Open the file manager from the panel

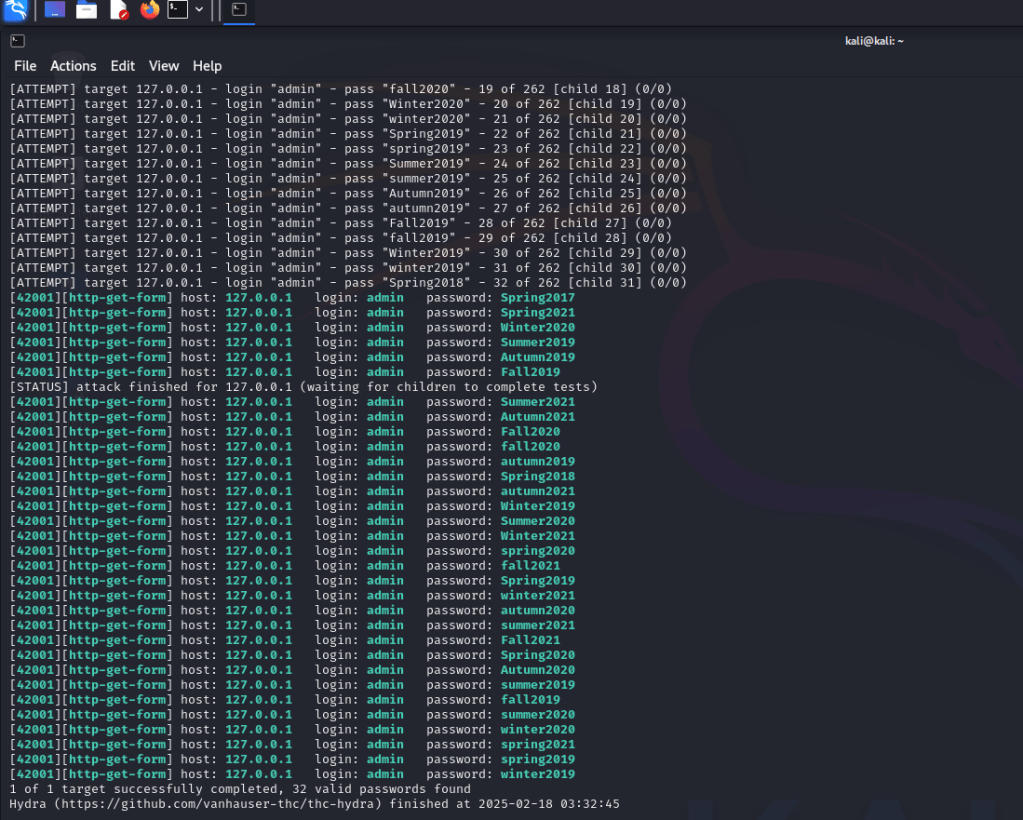[x=87, y=11]
